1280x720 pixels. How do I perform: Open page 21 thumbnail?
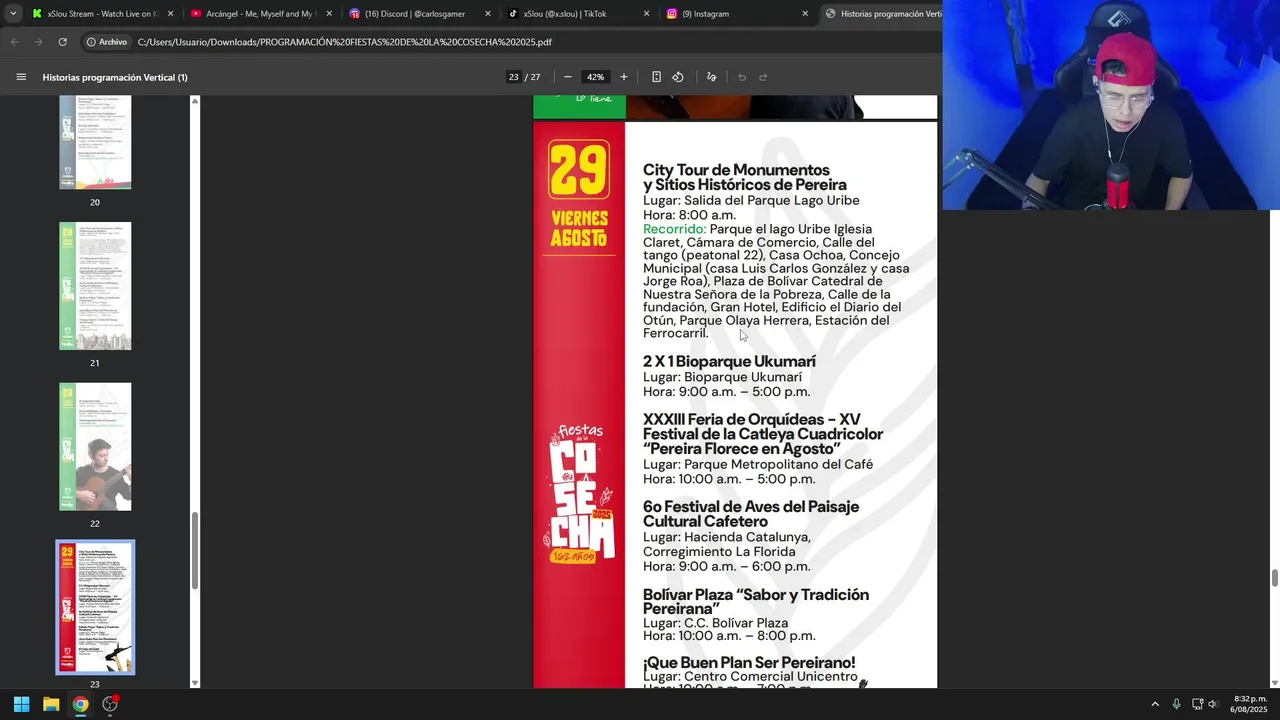click(95, 286)
